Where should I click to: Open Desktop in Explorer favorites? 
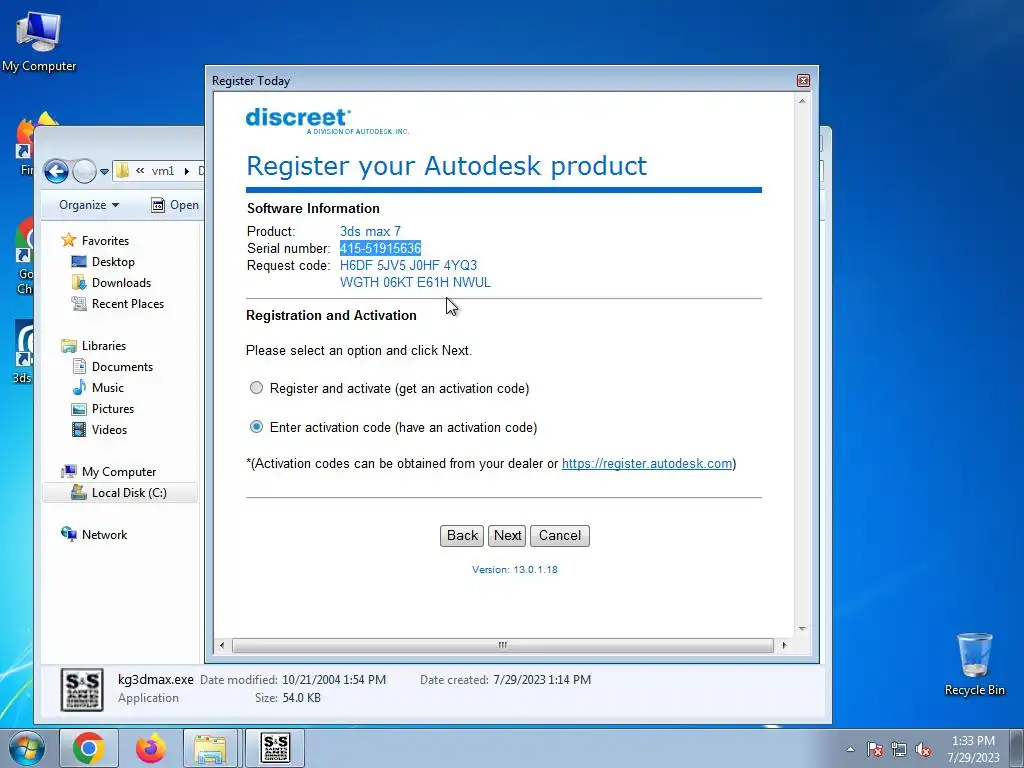coord(113,261)
